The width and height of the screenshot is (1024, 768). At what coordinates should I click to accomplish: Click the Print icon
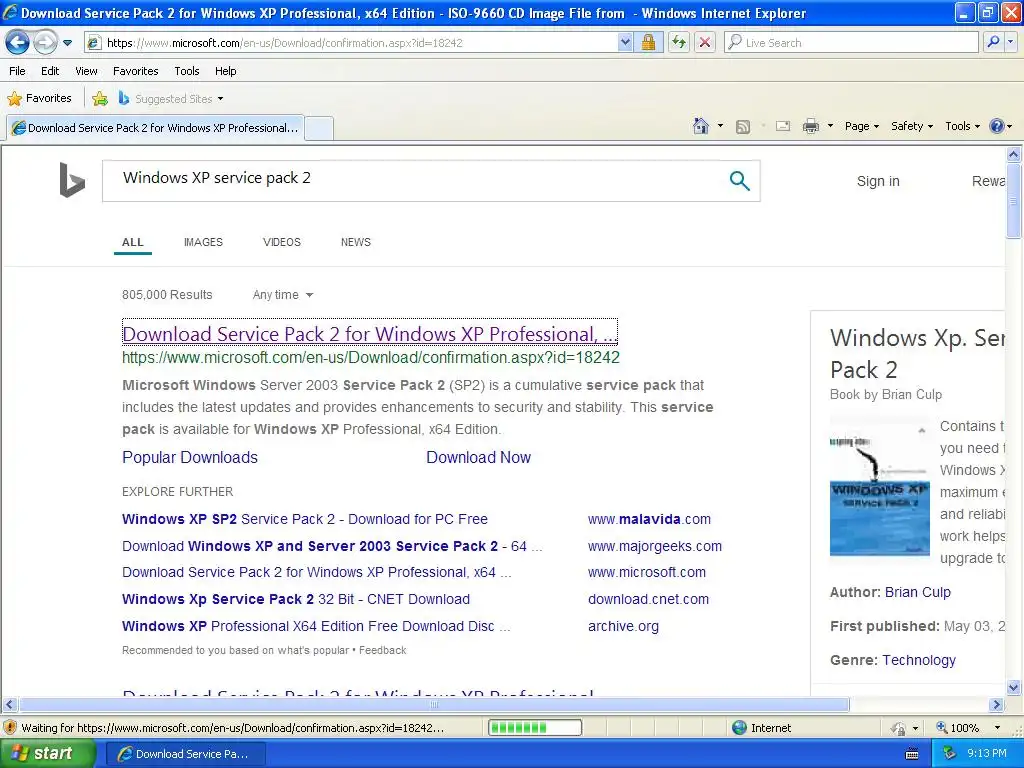click(x=810, y=126)
